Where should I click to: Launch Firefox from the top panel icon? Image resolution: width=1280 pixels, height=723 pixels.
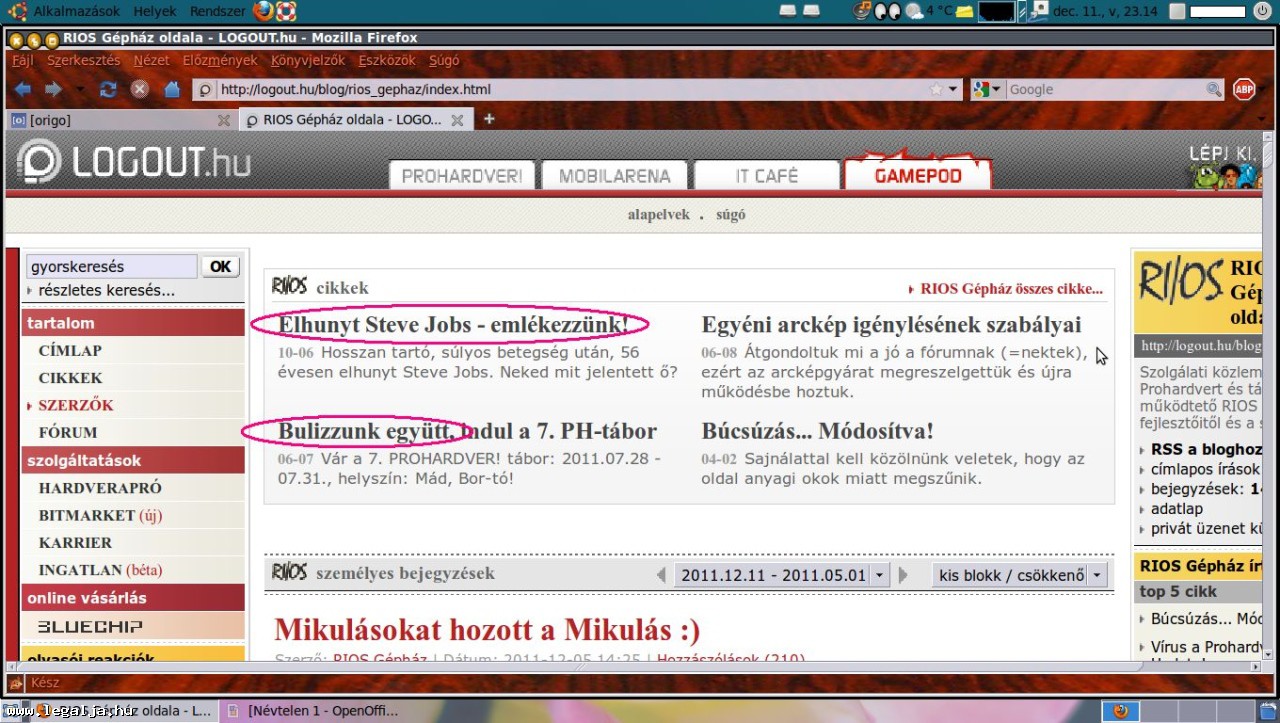263,11
